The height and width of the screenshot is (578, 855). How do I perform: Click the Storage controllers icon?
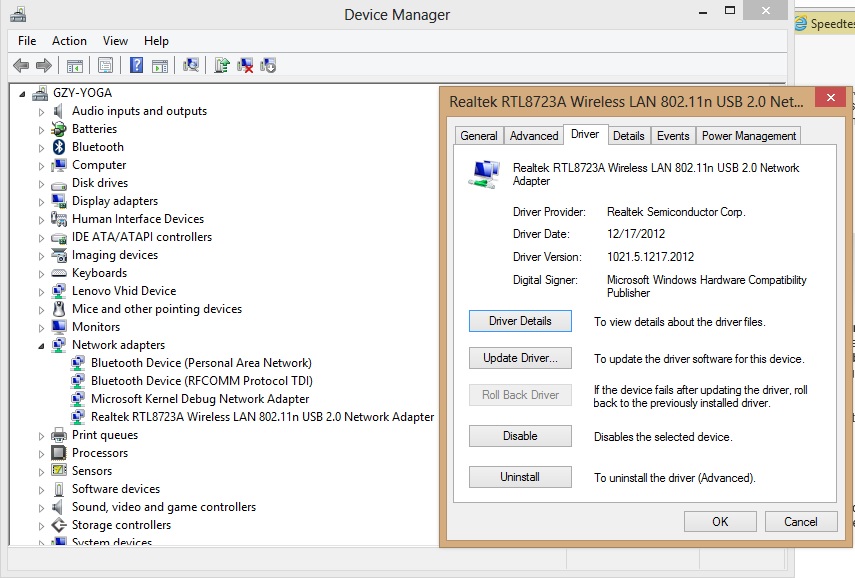[59, 525]
